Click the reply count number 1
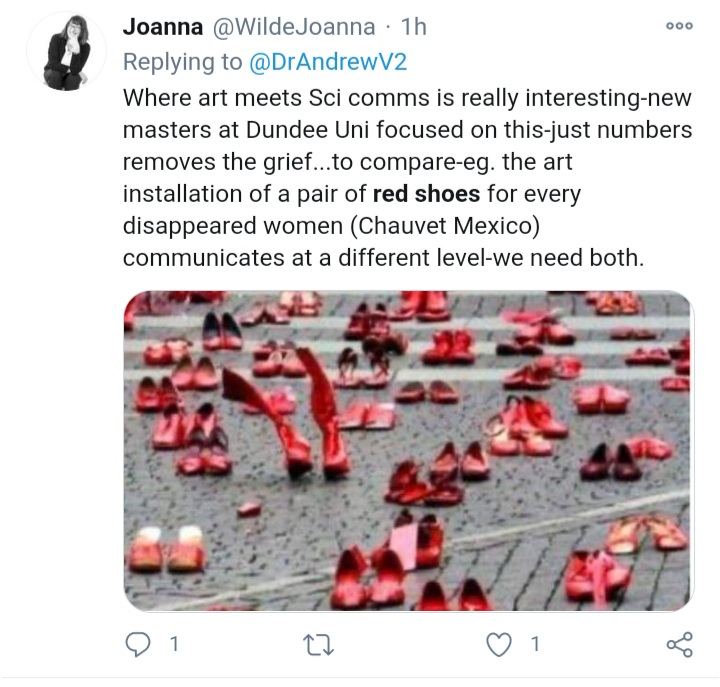The height and width of the screenshot is (687, 720). (174, 644)
